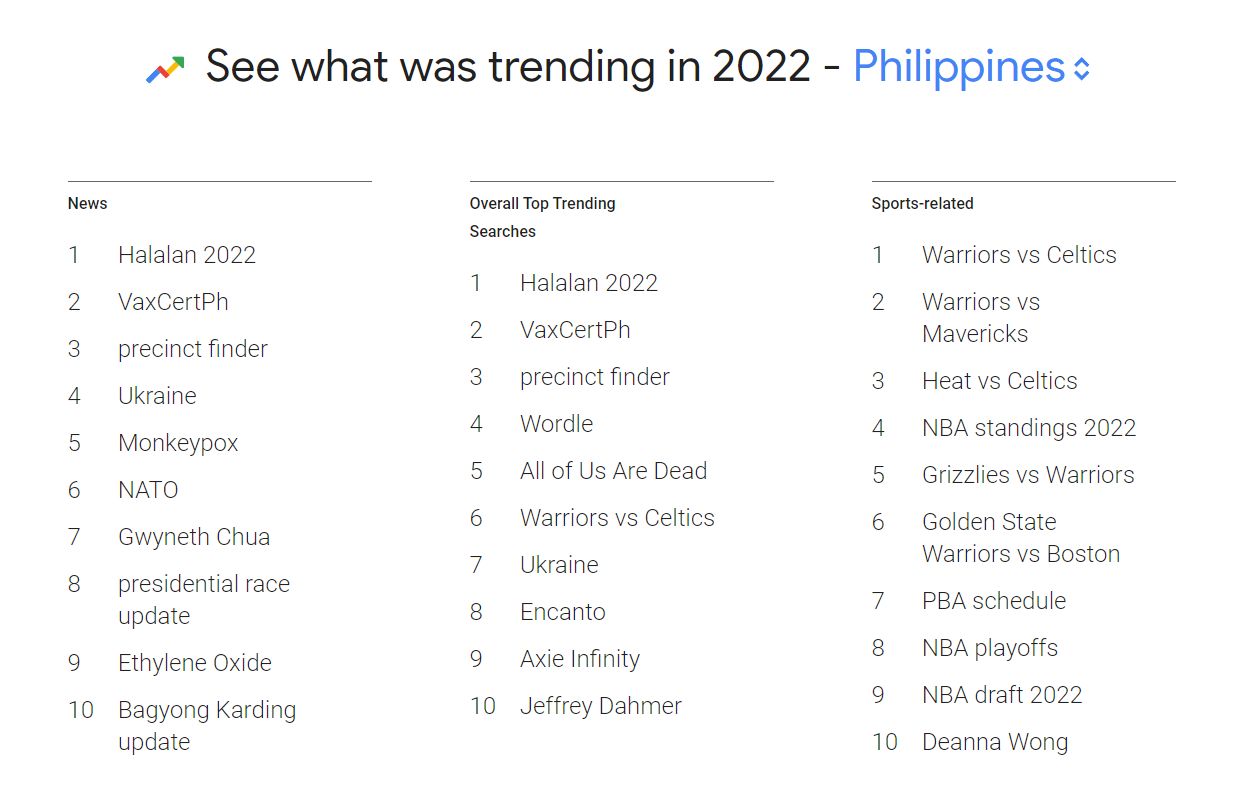Open Jeffrey Dahmer trending search
Image resolution: width=1256 pixels, height=794 pixels.
point(601,706)
